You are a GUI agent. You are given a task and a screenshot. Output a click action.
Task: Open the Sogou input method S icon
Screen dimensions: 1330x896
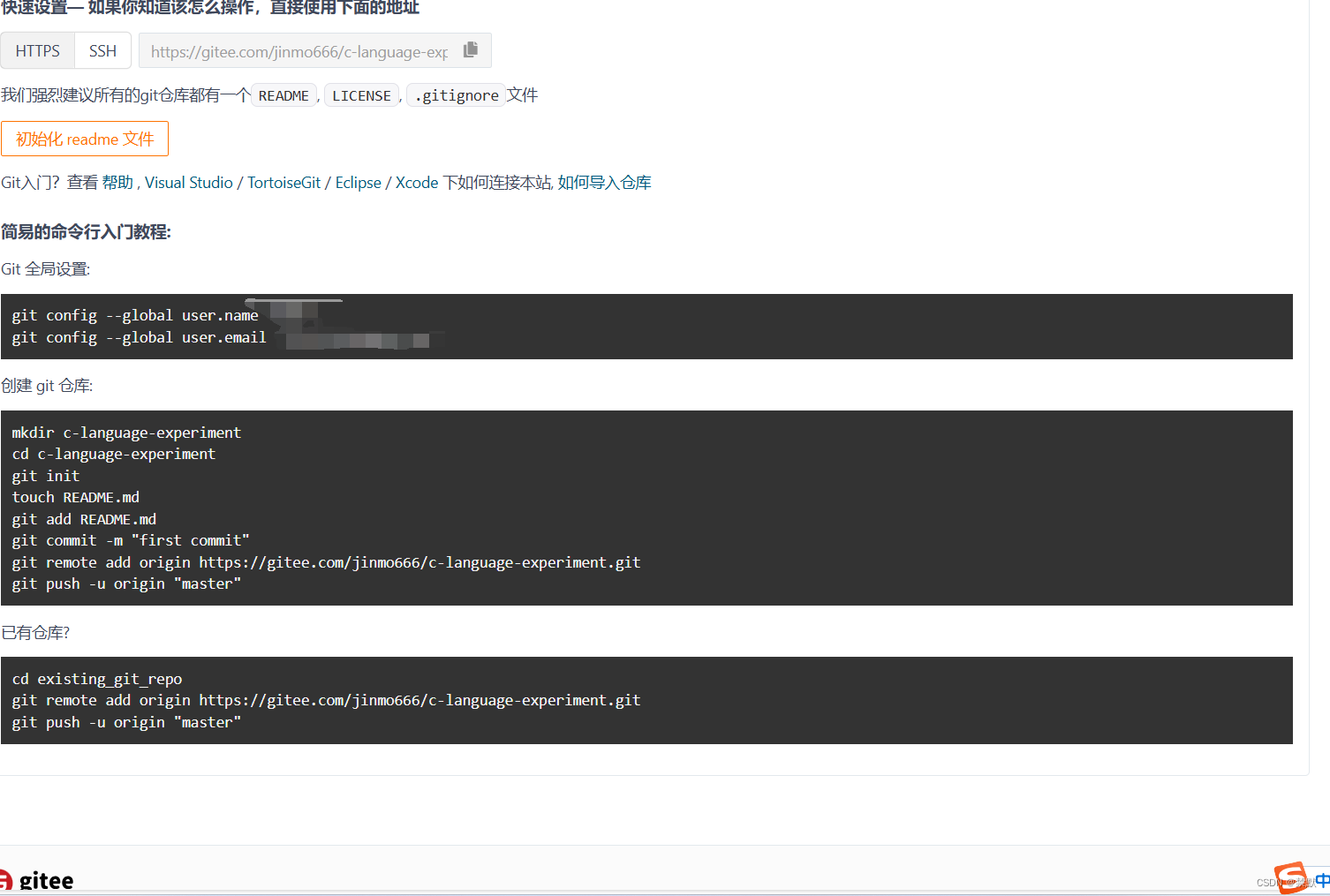coord(1291,877)
